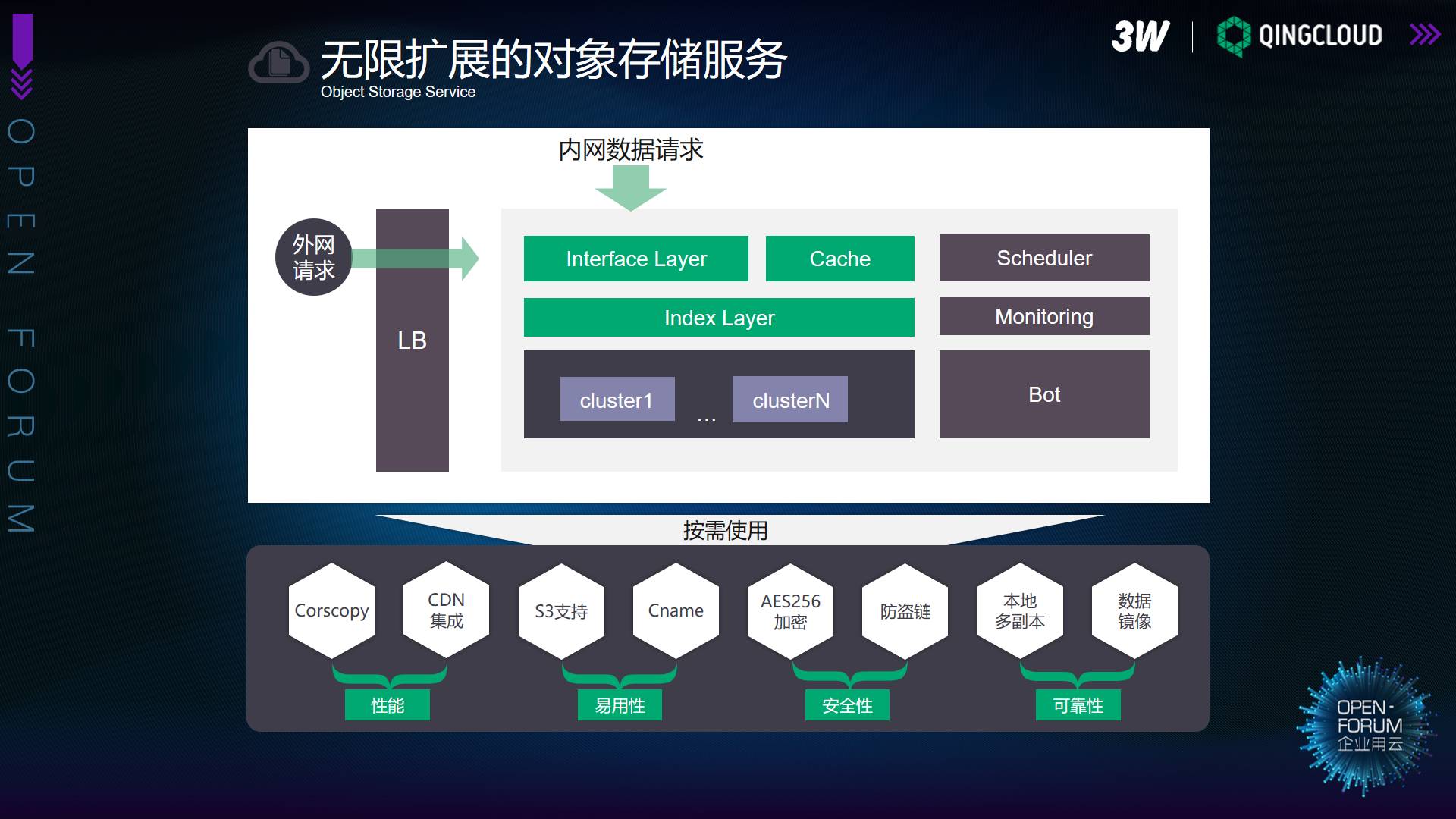Click the vertical OPEN FORUM text

(21, 325)
